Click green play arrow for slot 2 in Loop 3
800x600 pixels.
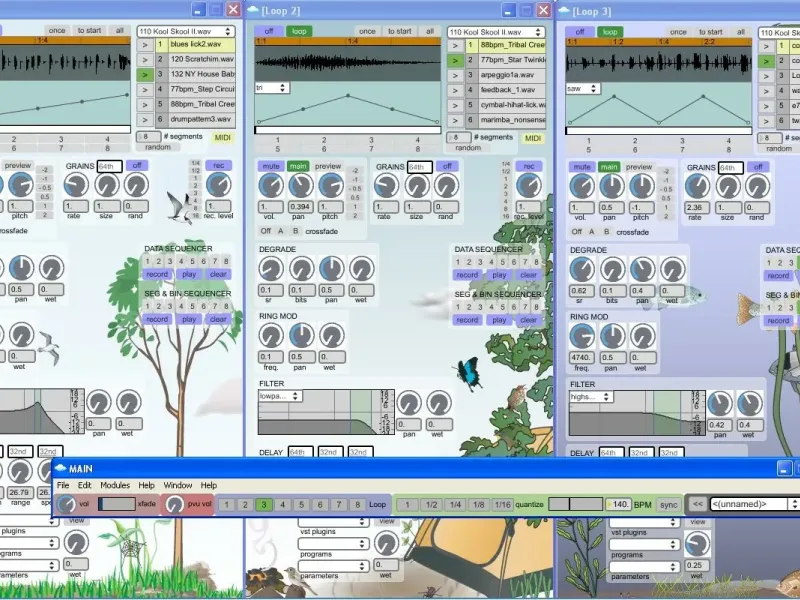point(765,61)
